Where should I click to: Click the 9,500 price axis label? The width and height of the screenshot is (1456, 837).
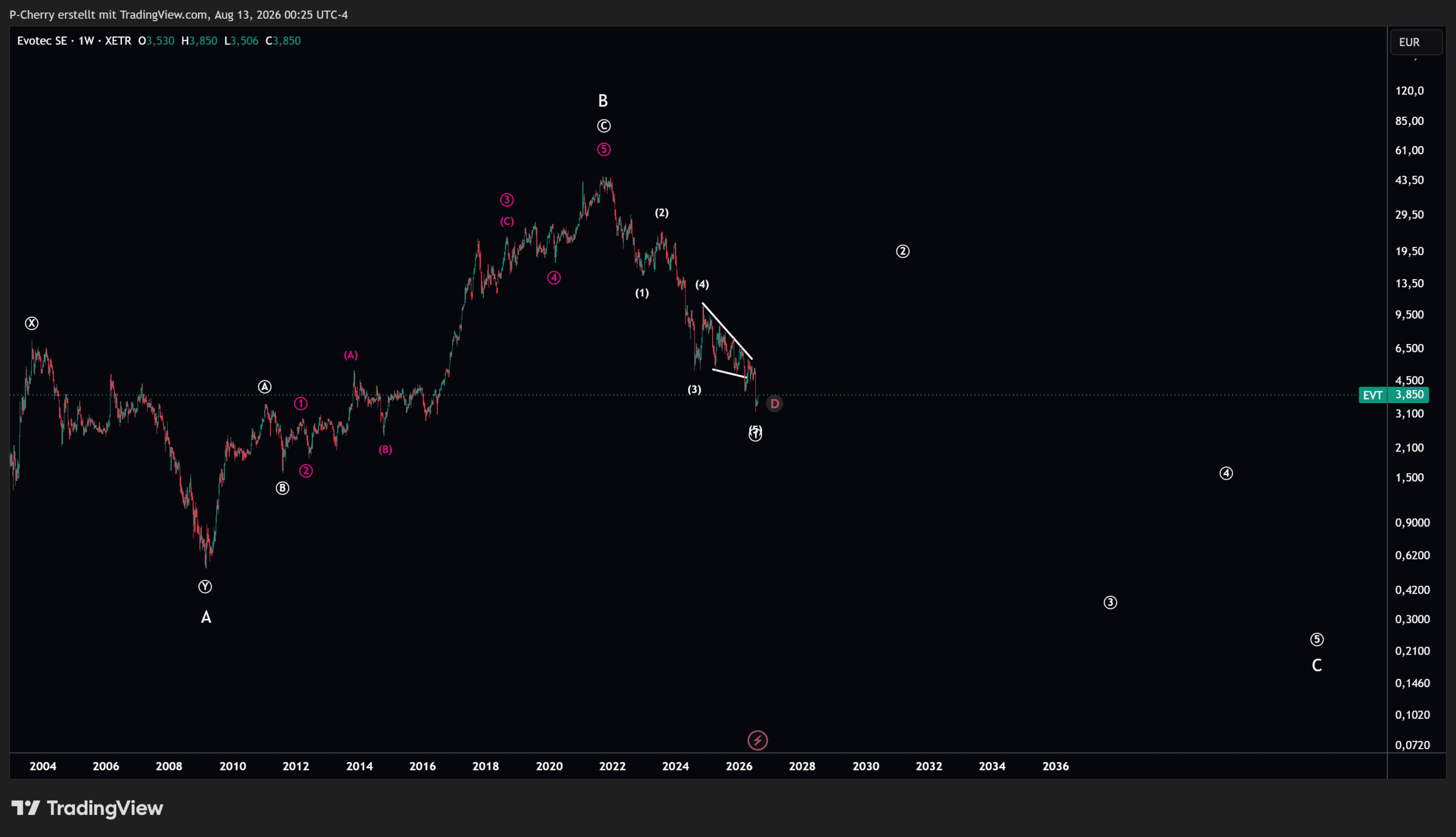pos(1409,315)
